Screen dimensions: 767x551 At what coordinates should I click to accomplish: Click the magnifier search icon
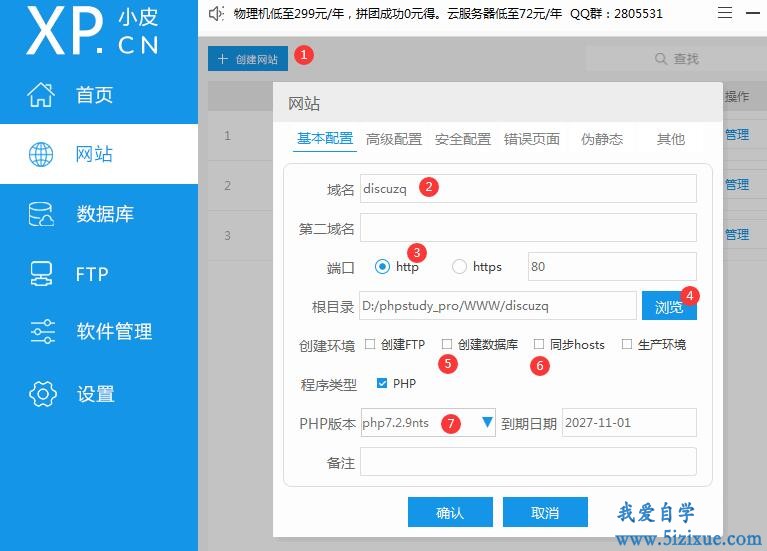pyautogui.click(x=661, y=59)
